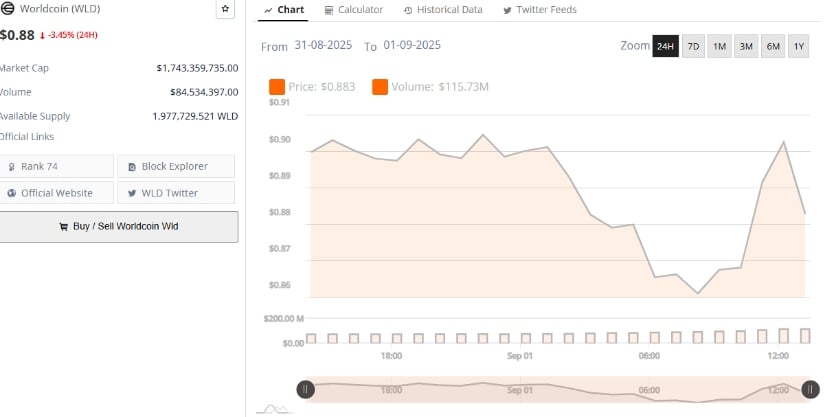Click the 18:00 chart axis label
825x417 pixels.
tap(391, 356)
